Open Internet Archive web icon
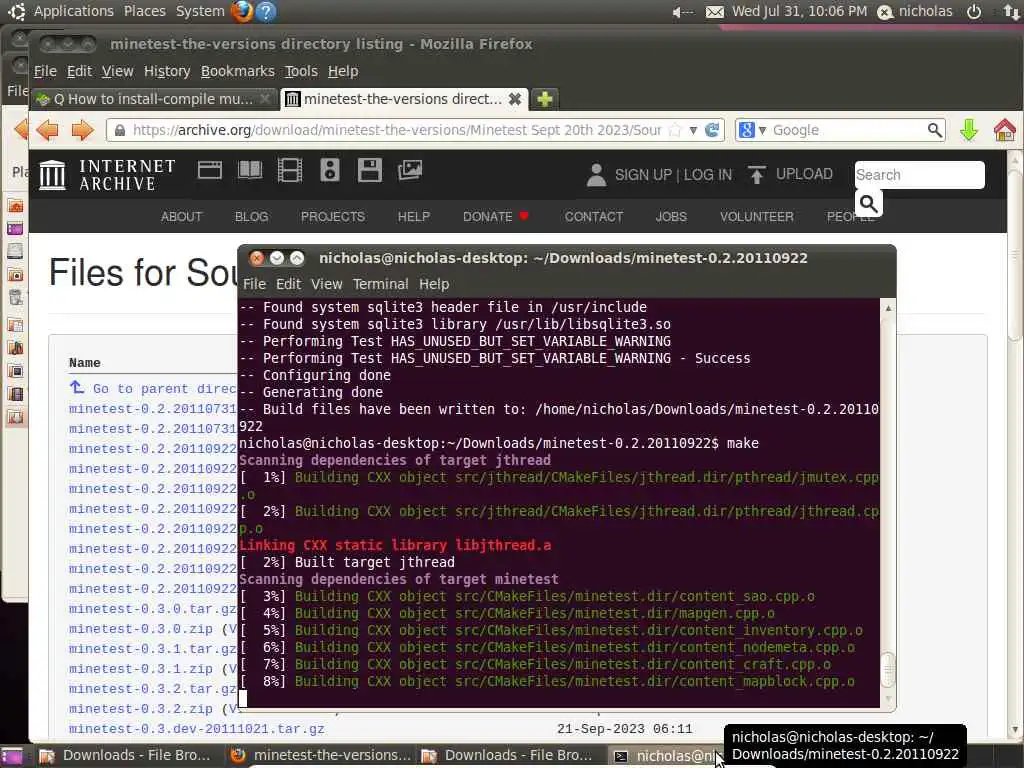This screenshot has width=1024, height=768. pyautogui.click(x=210, y=170)
